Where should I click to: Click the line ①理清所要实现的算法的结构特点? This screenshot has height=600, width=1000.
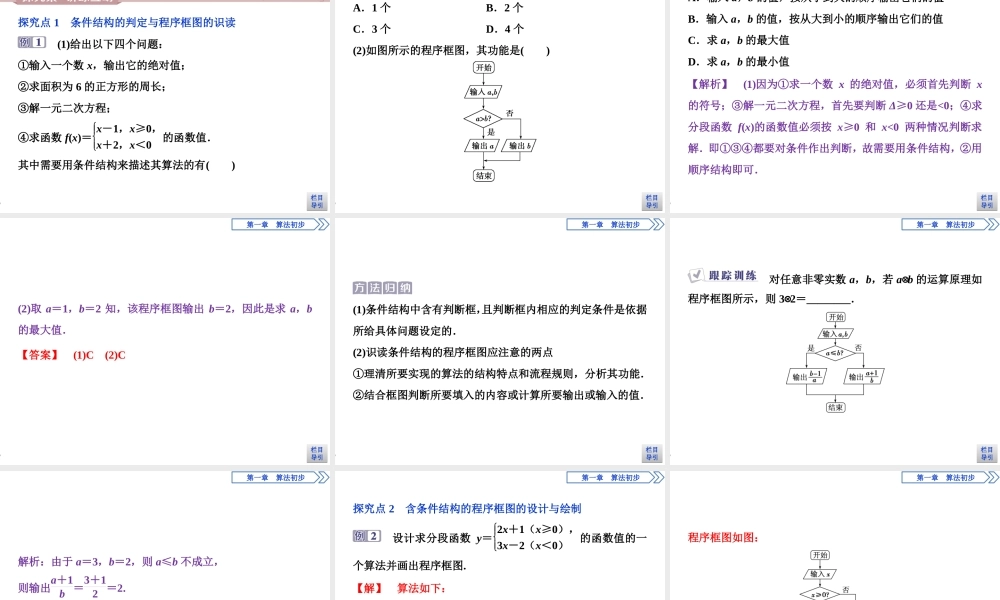(499, 374)
